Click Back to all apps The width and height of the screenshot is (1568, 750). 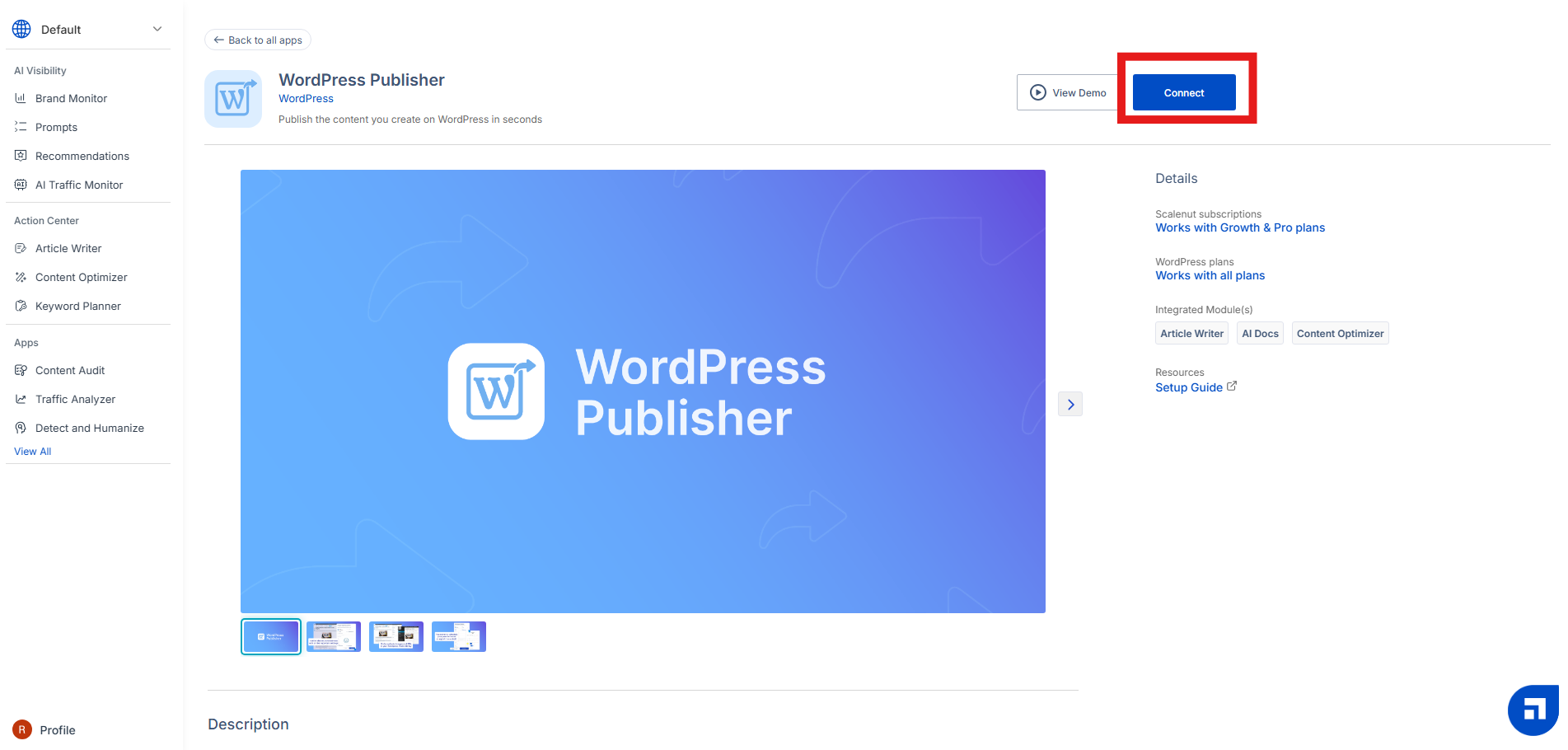click(257, 40)
